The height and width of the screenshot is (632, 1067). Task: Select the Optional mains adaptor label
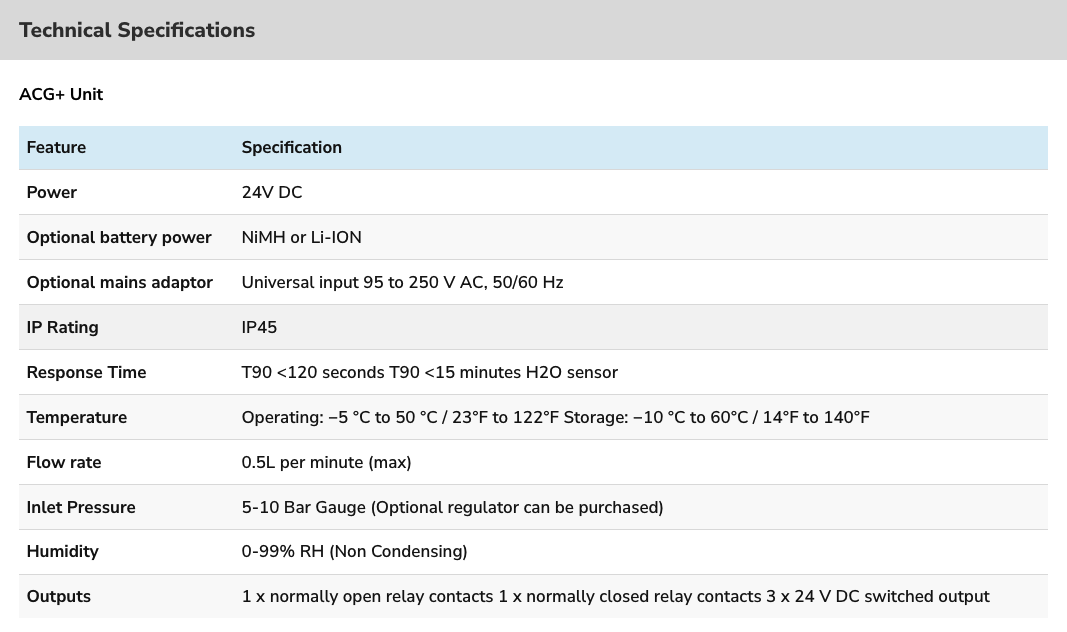coord(120,282)
